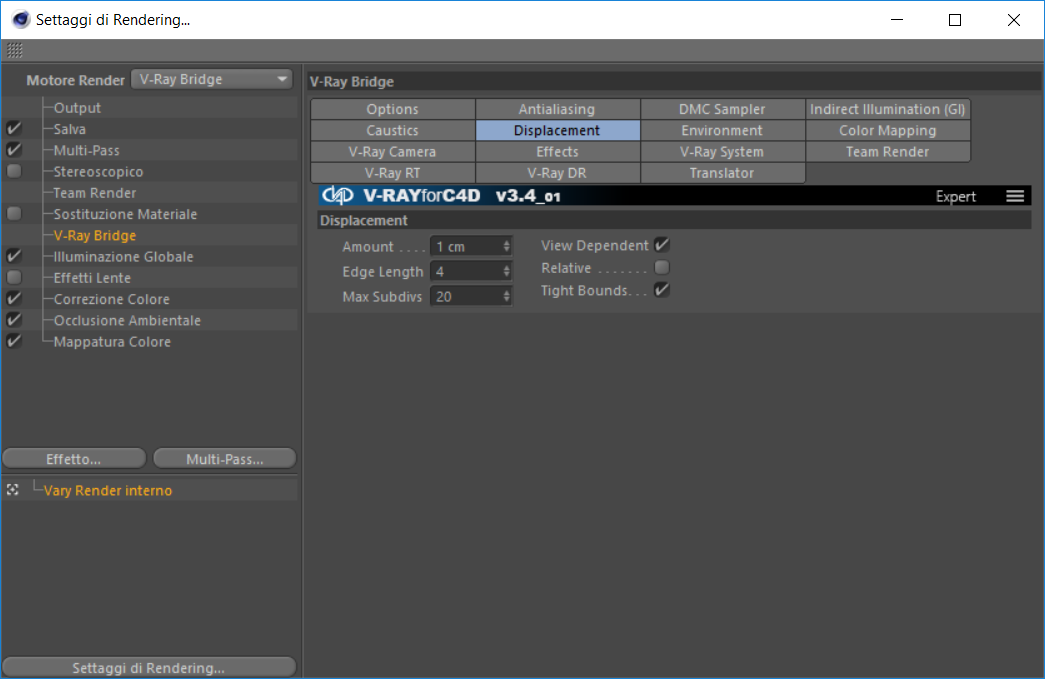1045x679 pixels.
Task: Click the Settaggi di Rendering... bottom button
Action: pyautogui.click(x=149, y=668)
